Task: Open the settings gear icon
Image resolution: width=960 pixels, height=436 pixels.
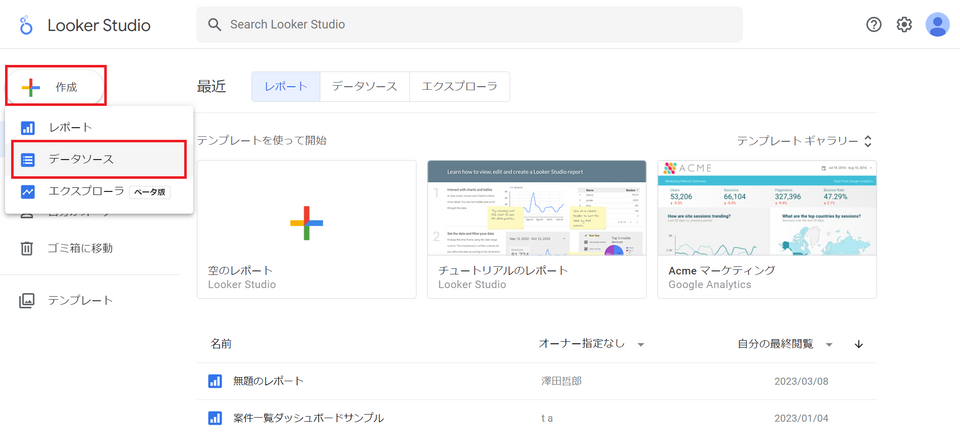Action: pyautogui.click(x=904, y=24)
